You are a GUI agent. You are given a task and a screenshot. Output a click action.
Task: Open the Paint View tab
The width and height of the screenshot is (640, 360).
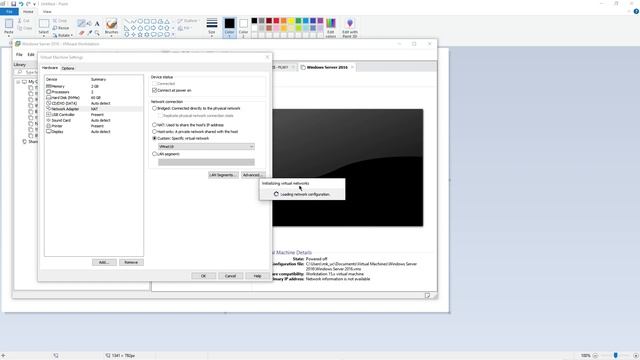click(x=47, y=11)
